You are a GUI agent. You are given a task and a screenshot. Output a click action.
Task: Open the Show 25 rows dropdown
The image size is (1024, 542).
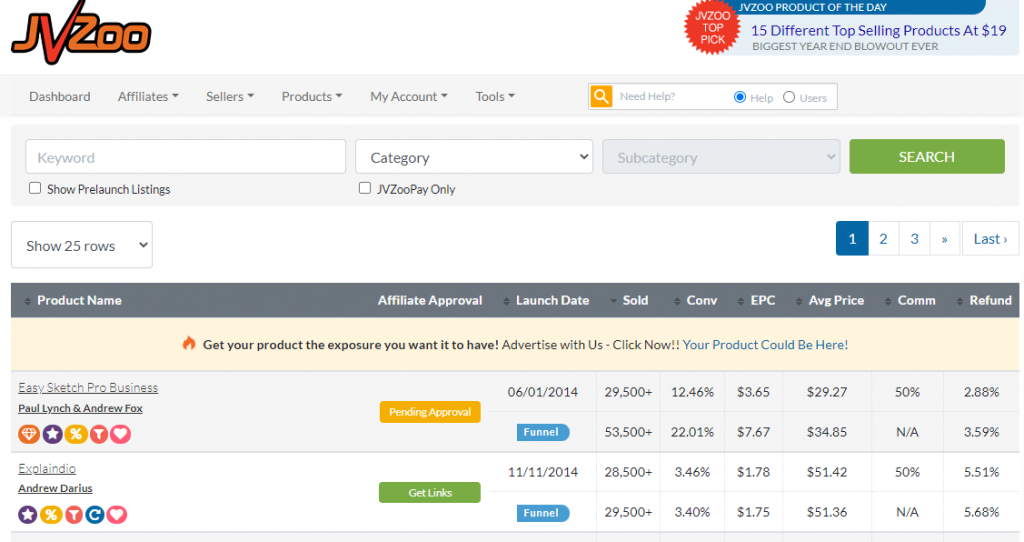(x=82, y=245)
